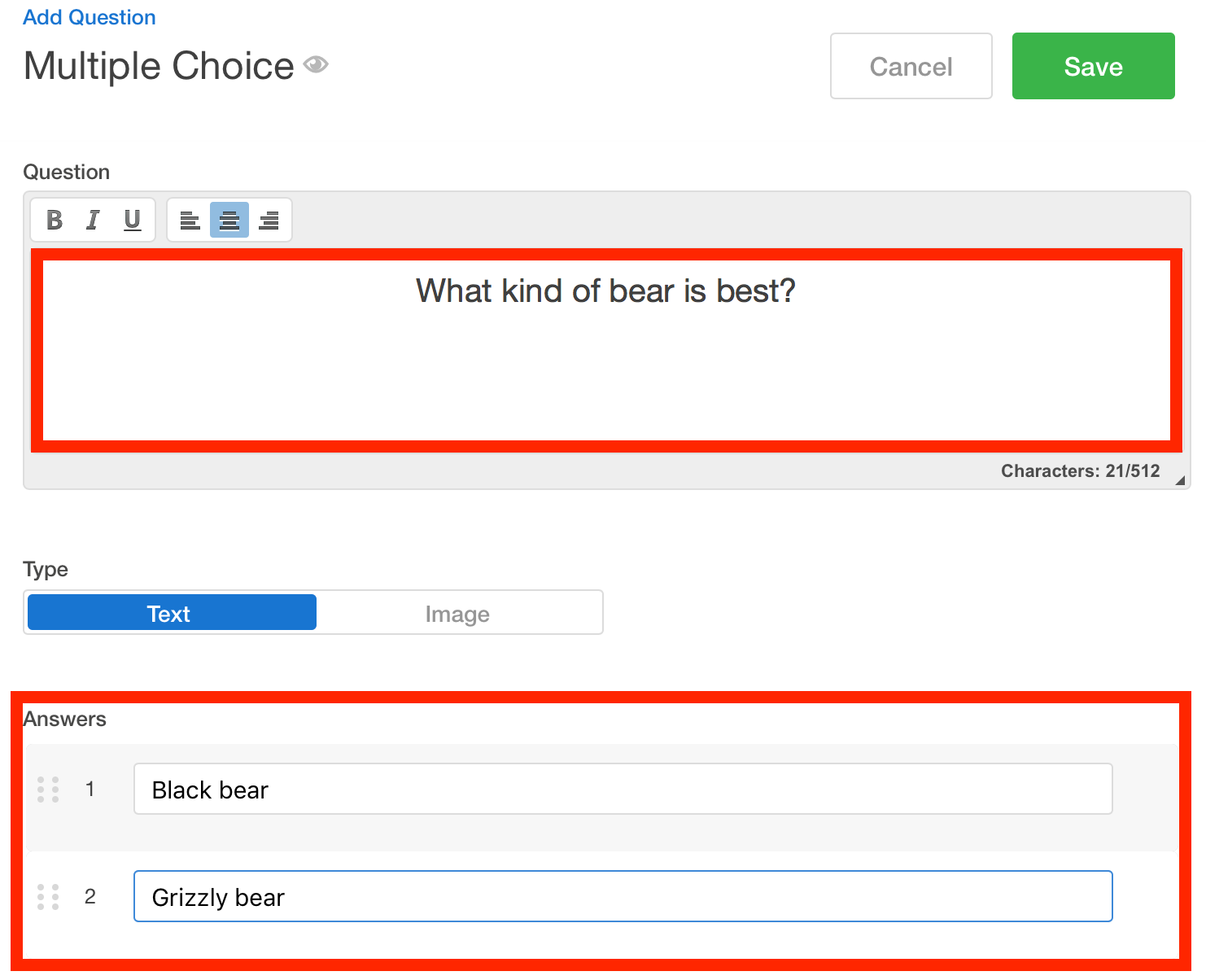Apply italic formatting
This screenshot has height=980, width=1206.
92,219
